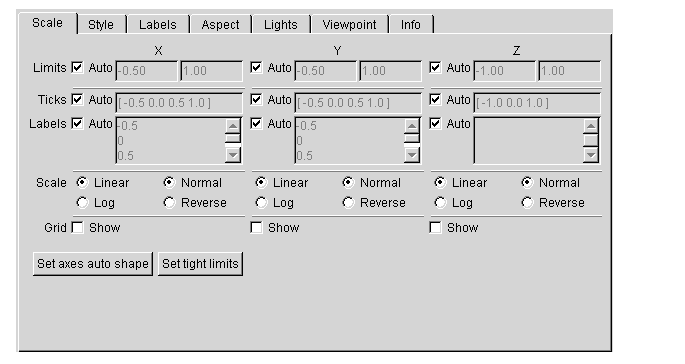Click the up arrow of Z labels scrollbar

coord(591,126)
